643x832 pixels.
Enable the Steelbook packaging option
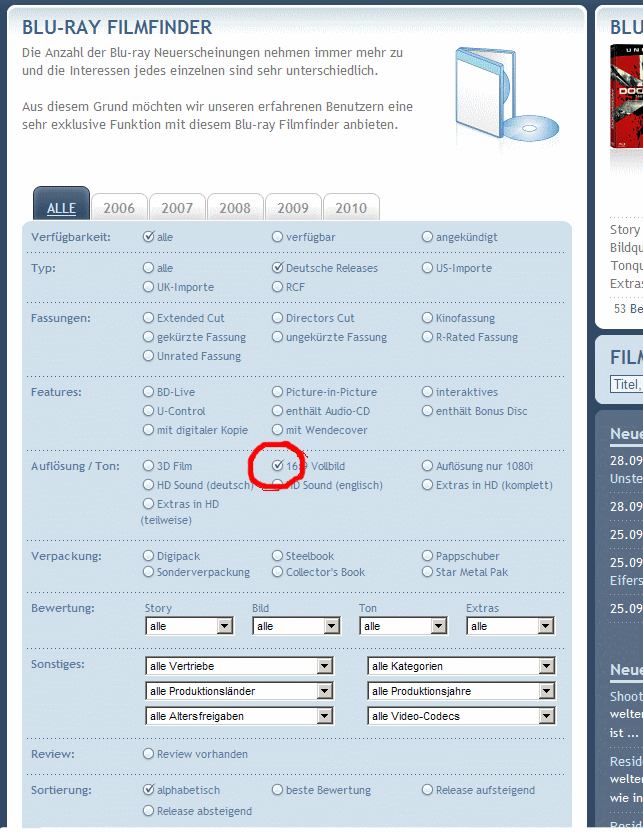tap(278, 556)
